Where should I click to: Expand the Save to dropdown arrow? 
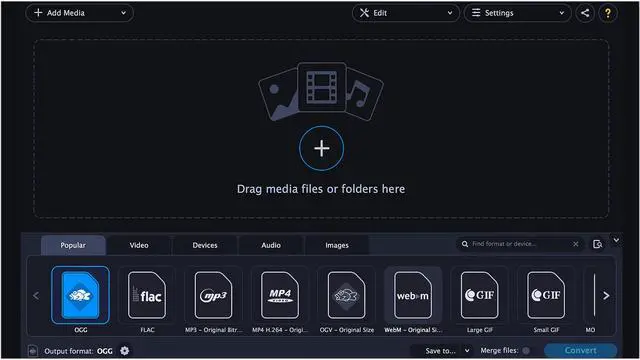[467, 351]
